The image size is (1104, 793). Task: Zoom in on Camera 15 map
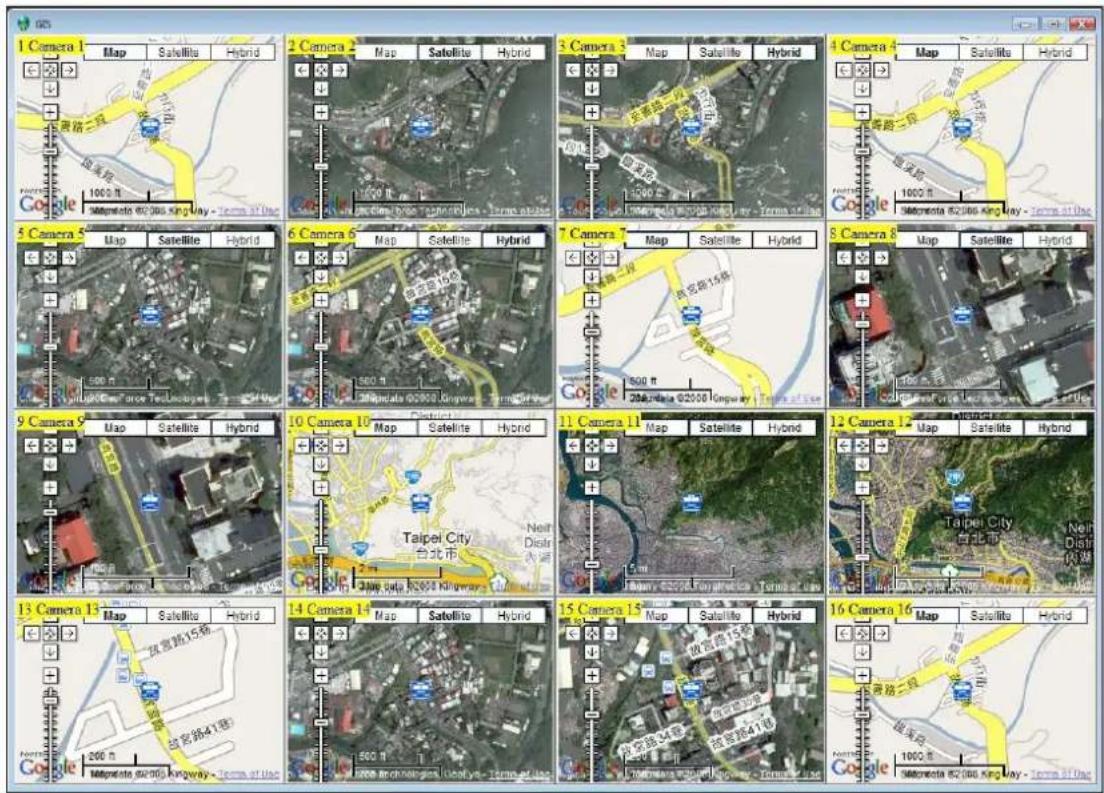tap(592, 676)
